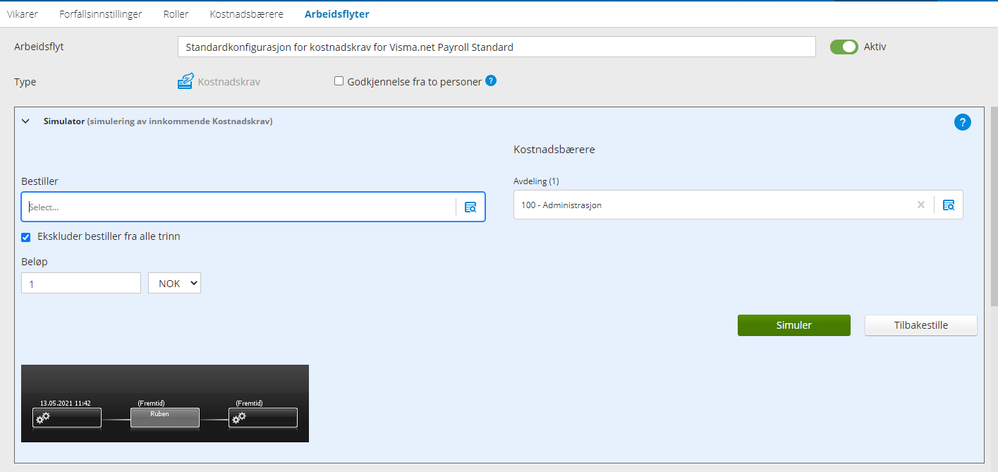Screen dimensions: 998x472
Task: Toggle the Aktiv switch off
Action: pos(844,47)
